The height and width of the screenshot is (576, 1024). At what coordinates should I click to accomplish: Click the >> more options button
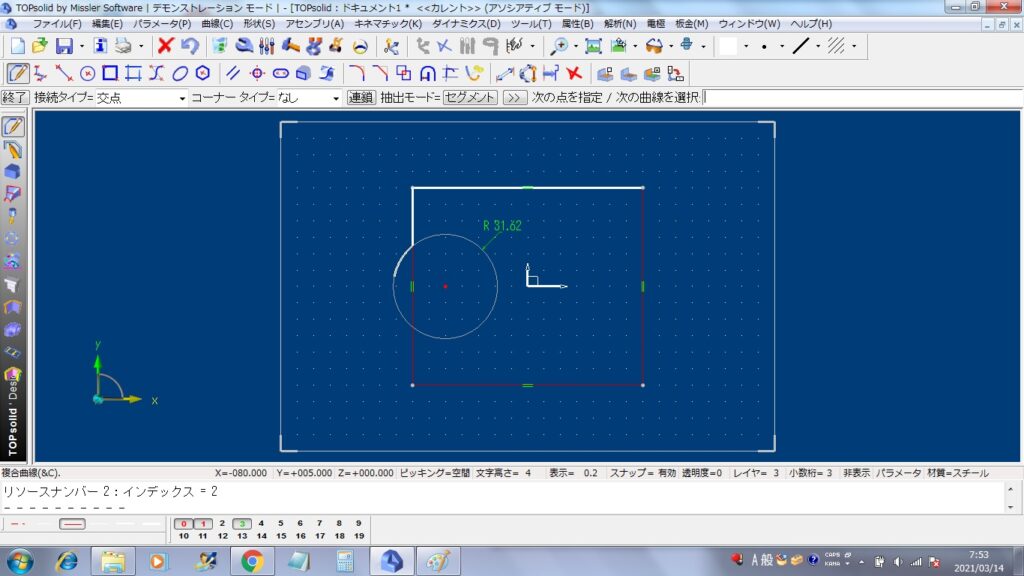point(515,98)
